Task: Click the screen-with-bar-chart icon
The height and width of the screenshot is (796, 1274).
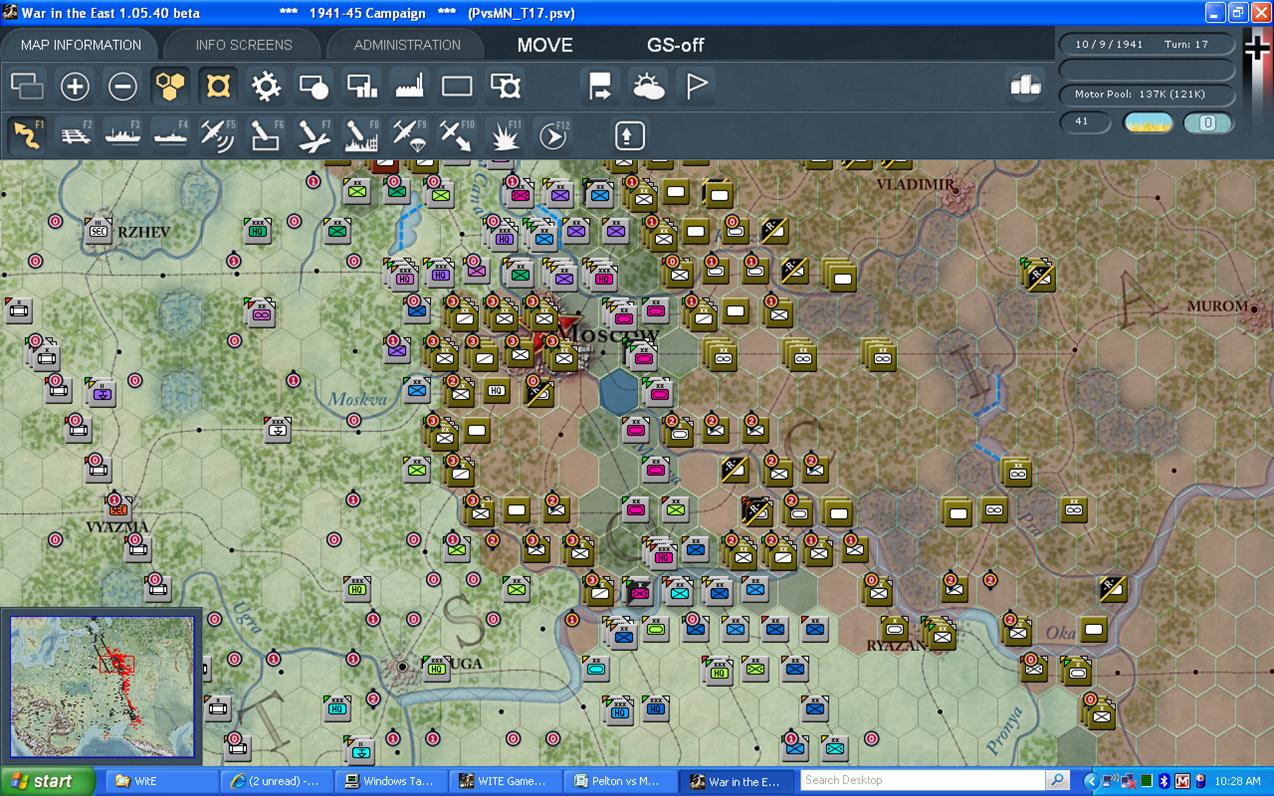Action: pyautogui.click(x=362, y=87)
